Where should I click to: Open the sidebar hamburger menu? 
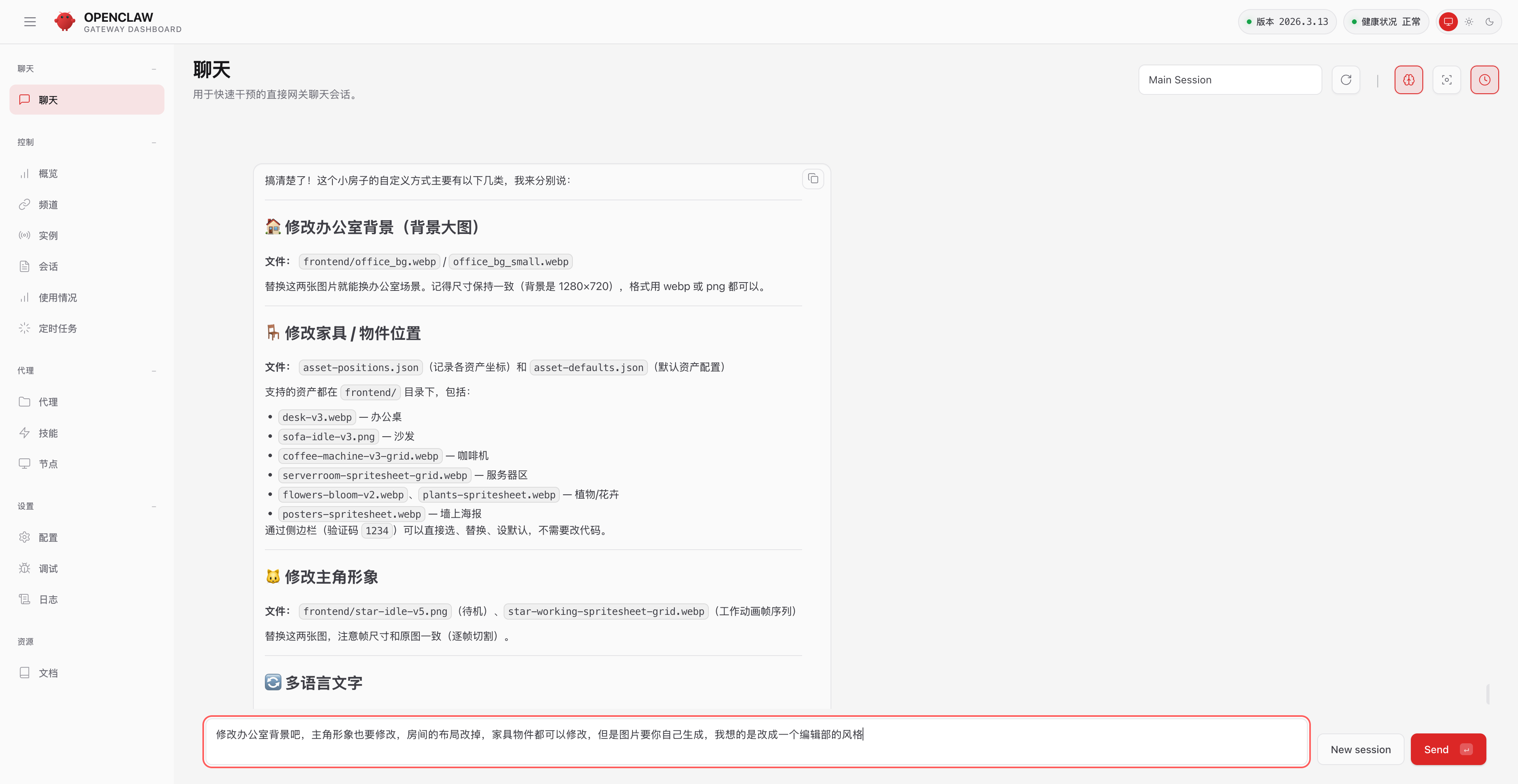coord(30,22)
